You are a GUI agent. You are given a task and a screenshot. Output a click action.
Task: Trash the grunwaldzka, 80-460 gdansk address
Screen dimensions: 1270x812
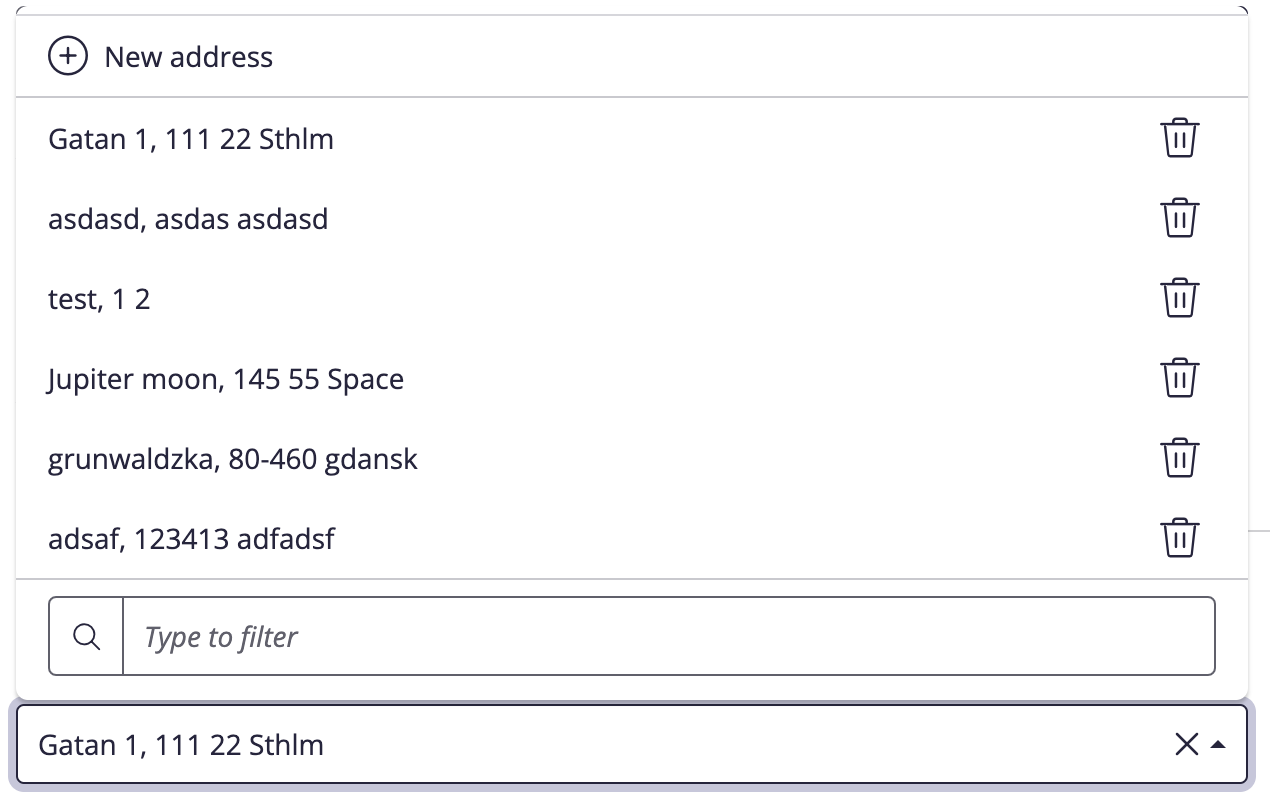point(1179,458)
